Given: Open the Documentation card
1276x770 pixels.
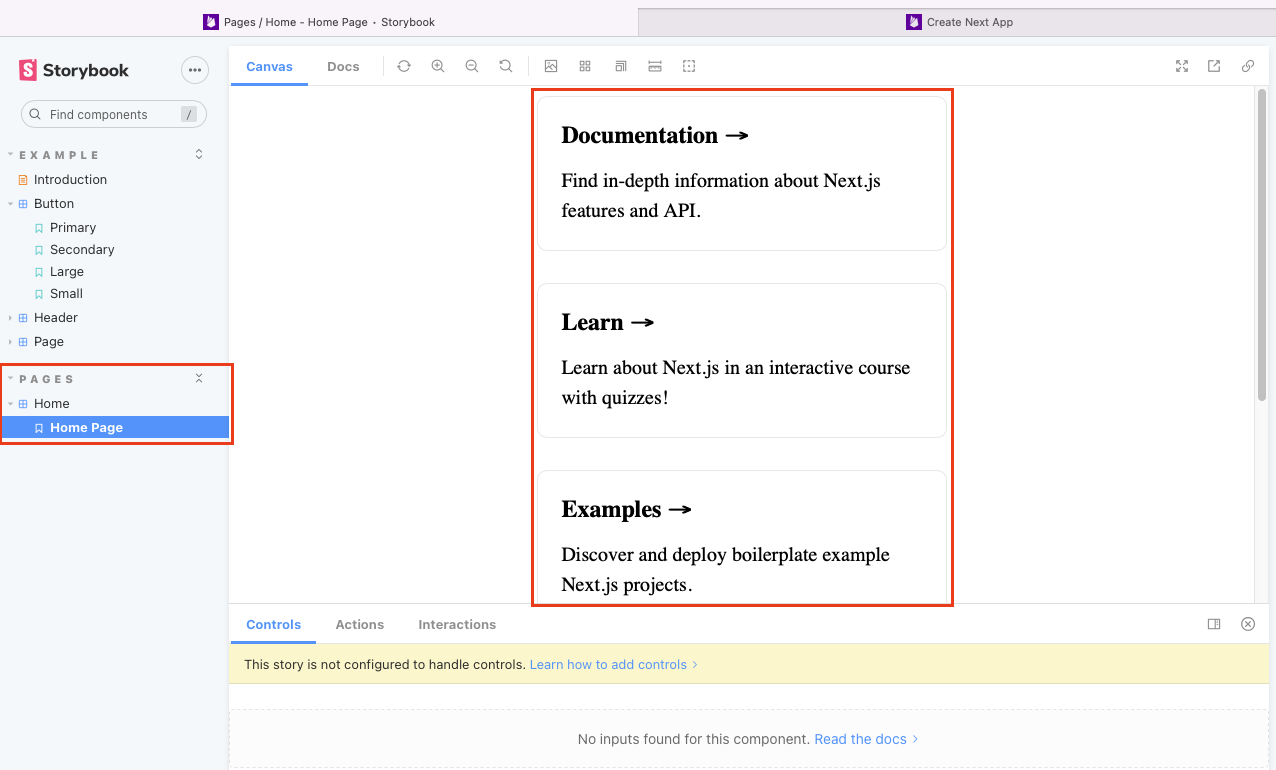Looking at the screenshot, I should pyautogui.click(x=742, y=173).
